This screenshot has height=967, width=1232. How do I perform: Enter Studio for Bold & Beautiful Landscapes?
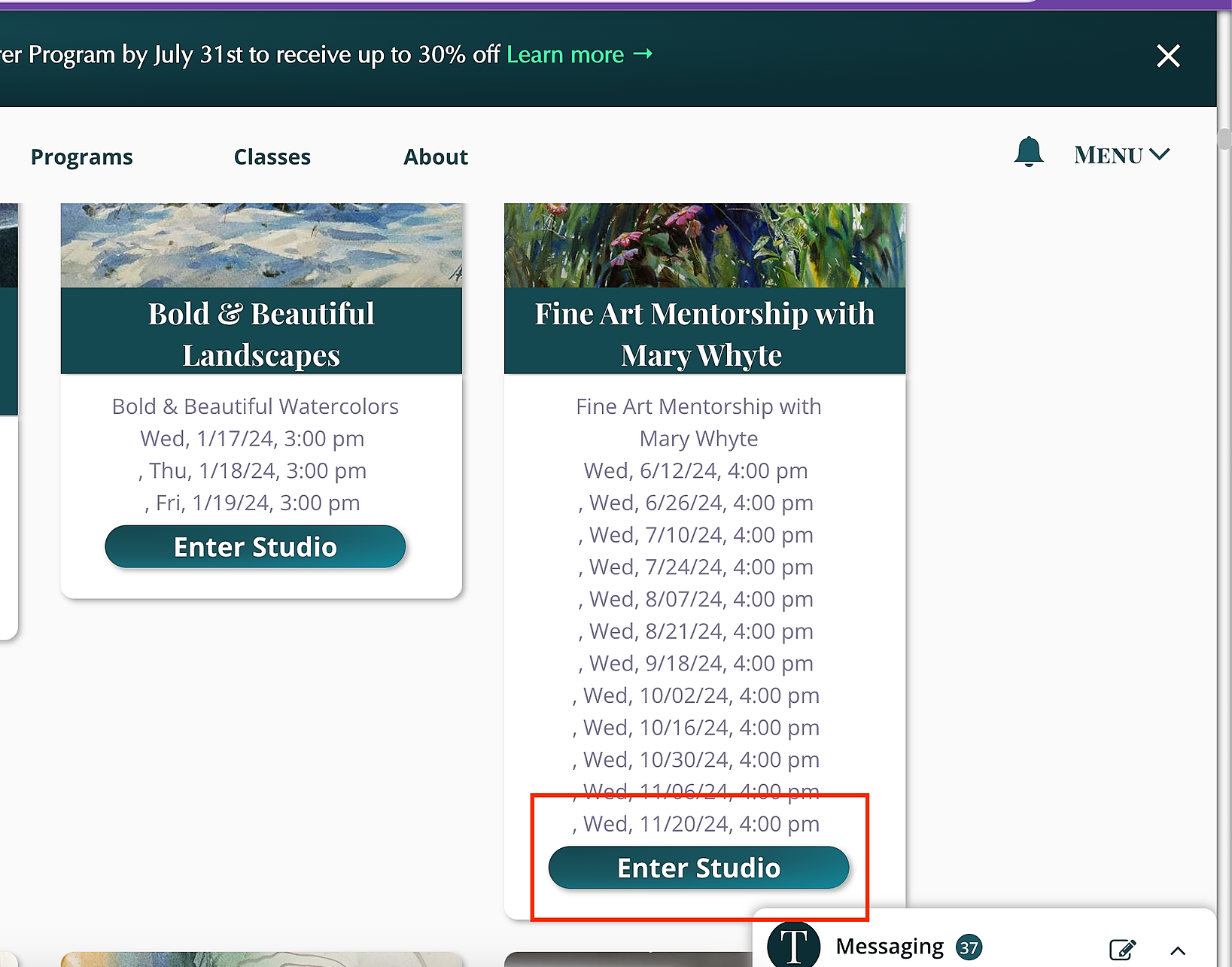click(x=255, y=547)
